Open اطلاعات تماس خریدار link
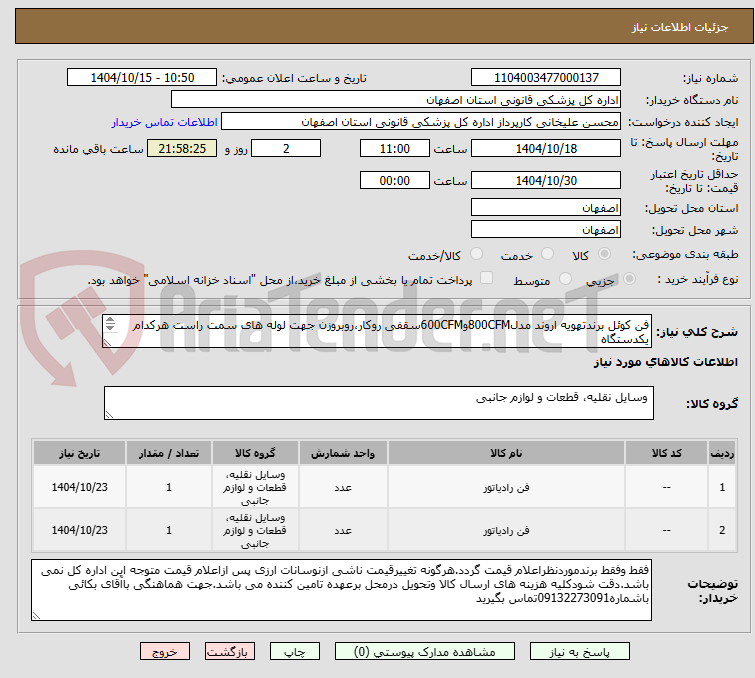Screen dimensions: 755x678 tap(165, 122)
